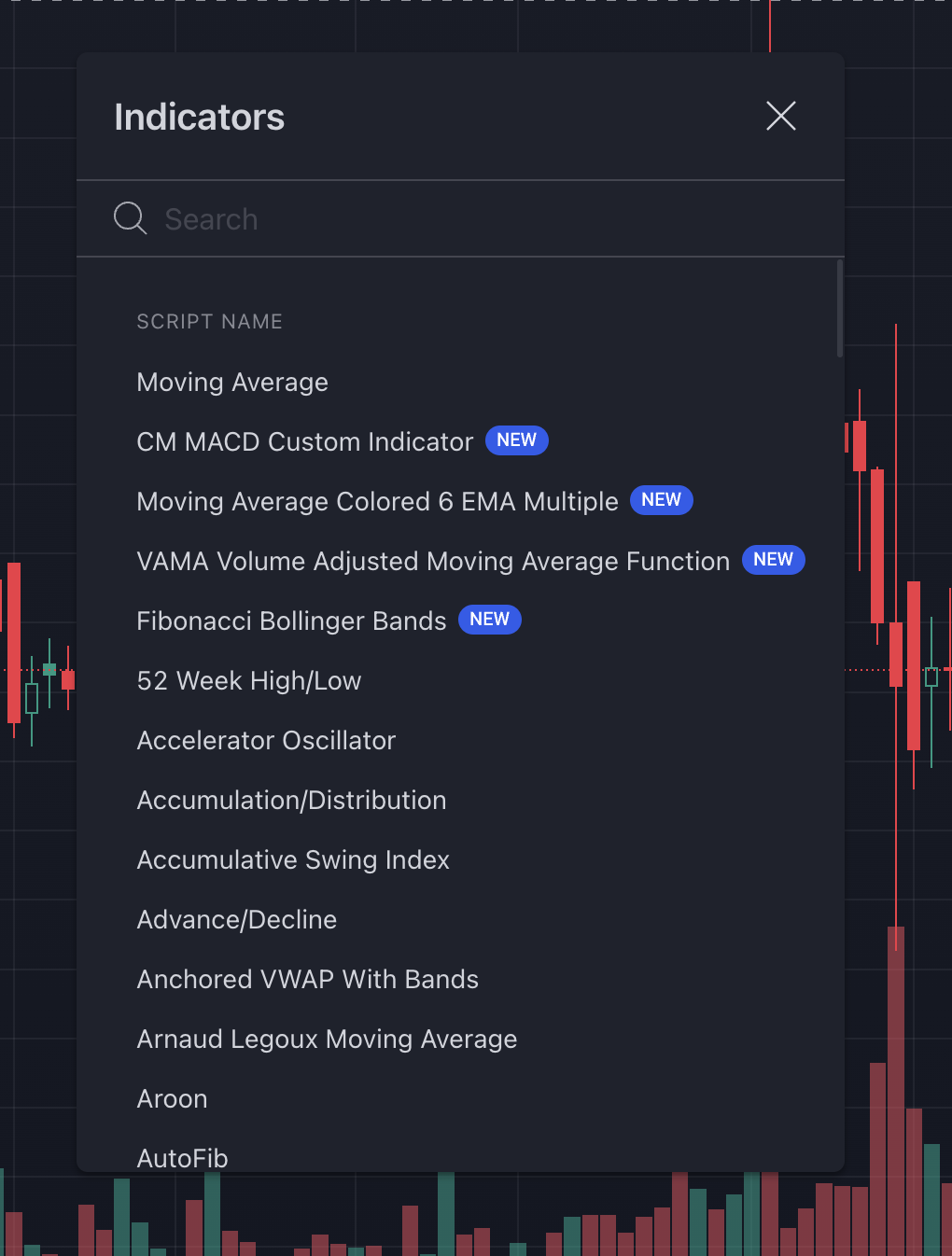Select 52 Week High/Low indicator
This screenshot has height=1256, width=952.
[x=249, y=681]
